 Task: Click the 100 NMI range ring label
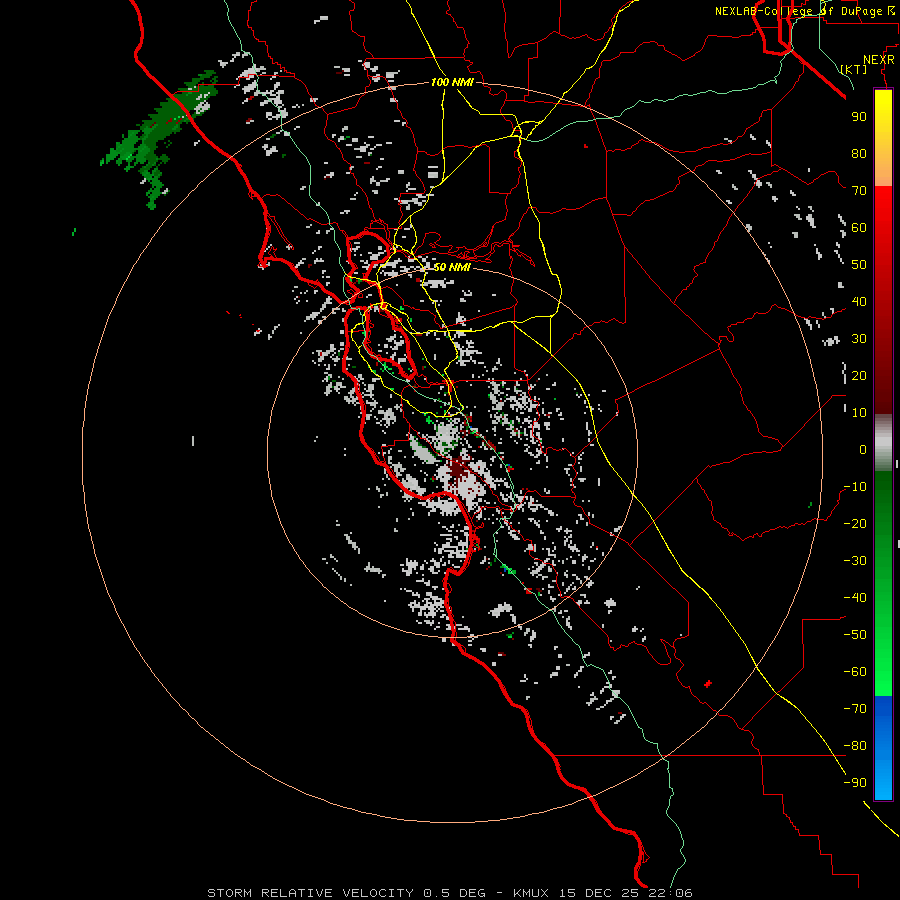[x=452, y=83]
